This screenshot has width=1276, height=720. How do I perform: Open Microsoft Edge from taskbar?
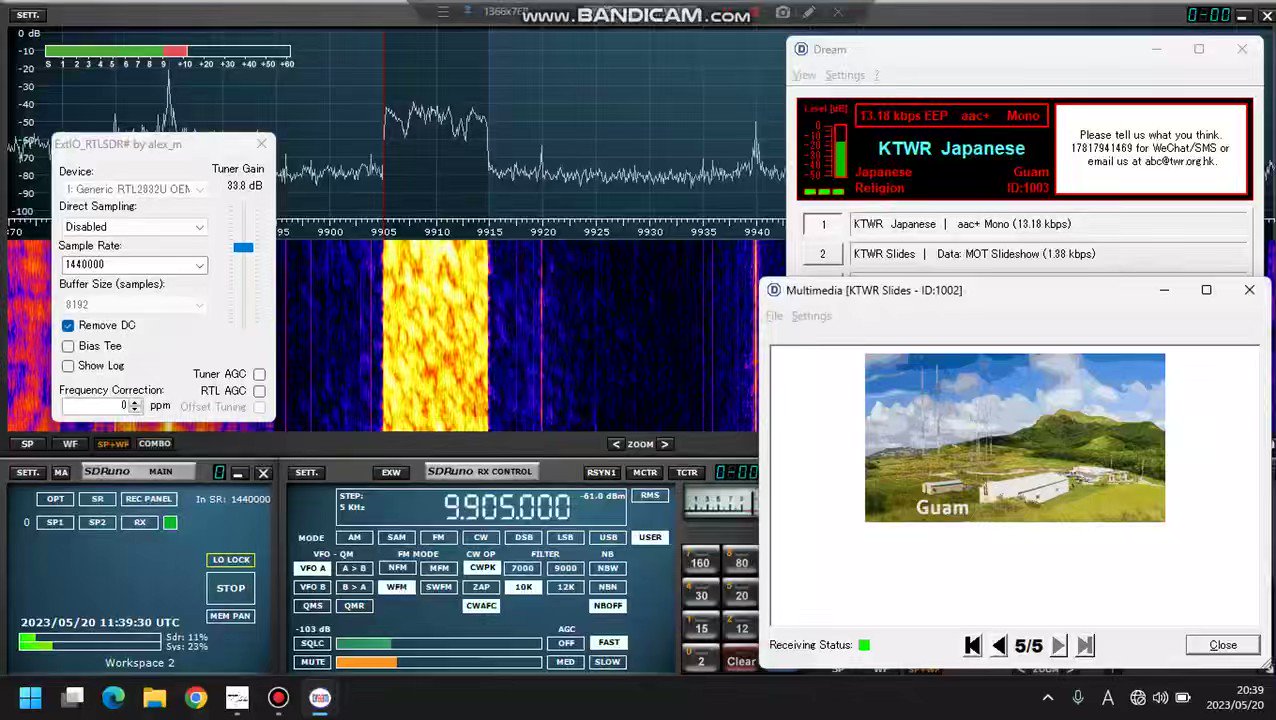pos(113,697)
